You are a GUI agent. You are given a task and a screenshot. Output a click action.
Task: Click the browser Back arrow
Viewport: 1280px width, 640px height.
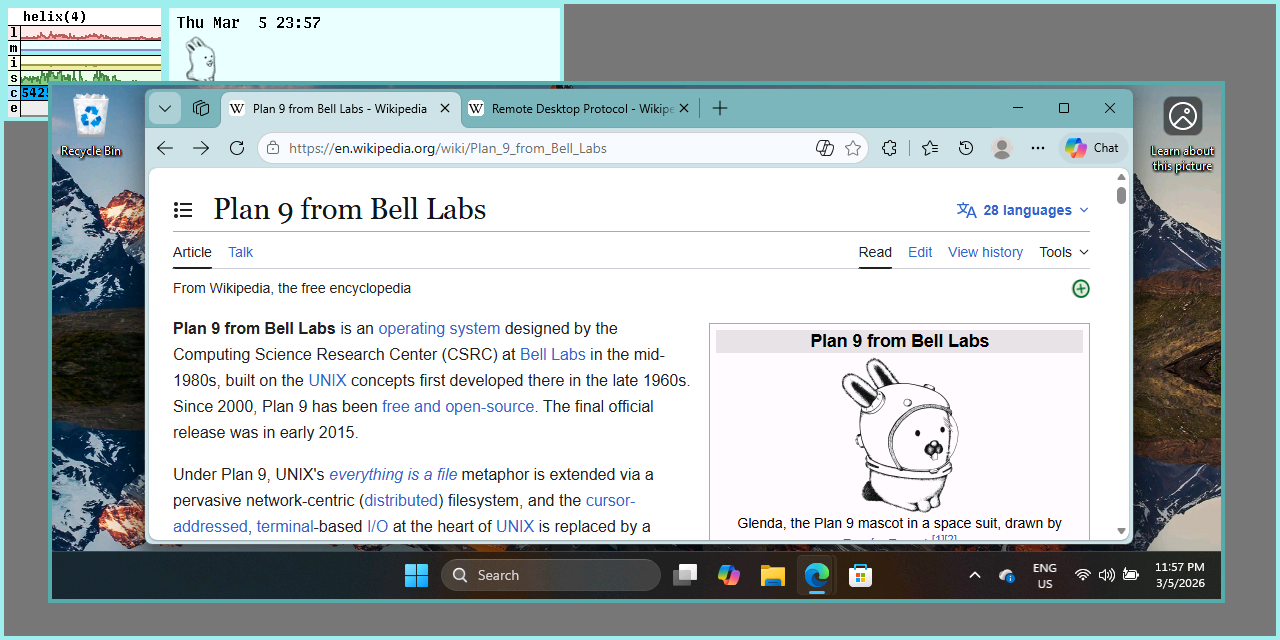[165, 148]
